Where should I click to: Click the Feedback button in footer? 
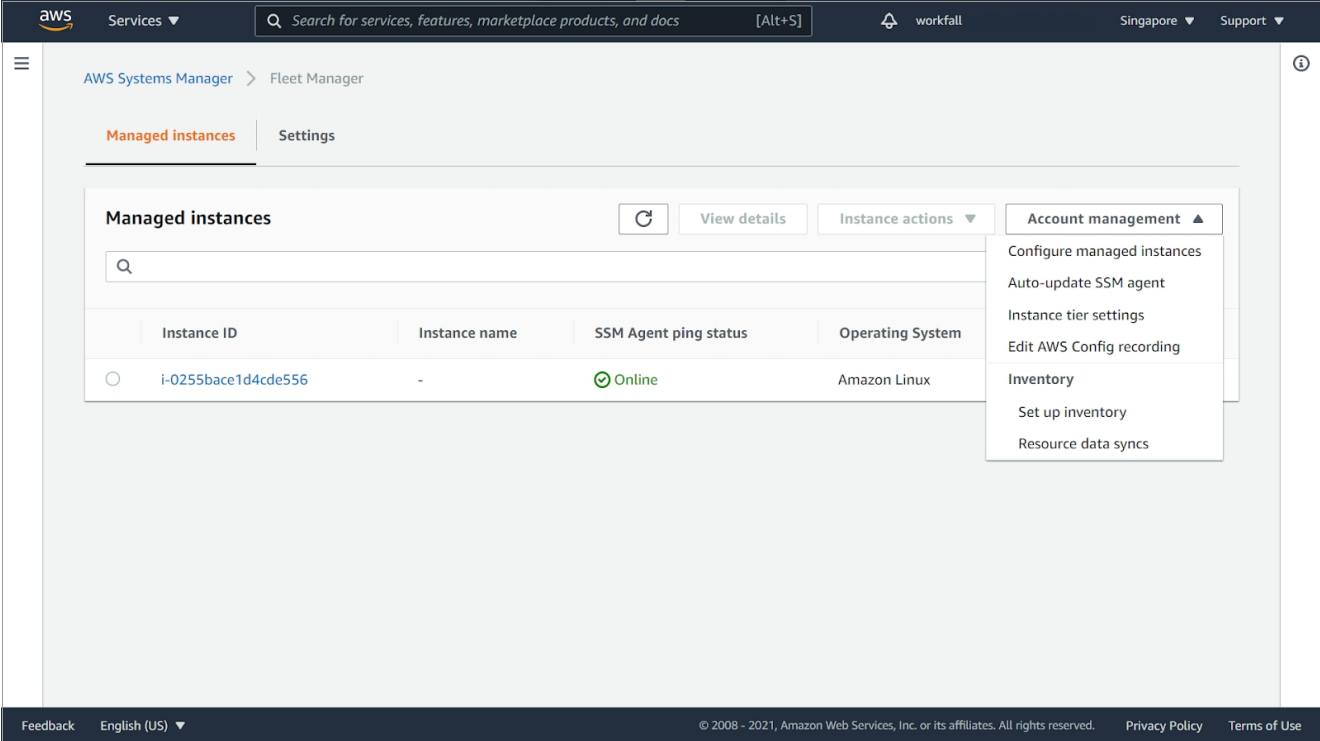48,726
